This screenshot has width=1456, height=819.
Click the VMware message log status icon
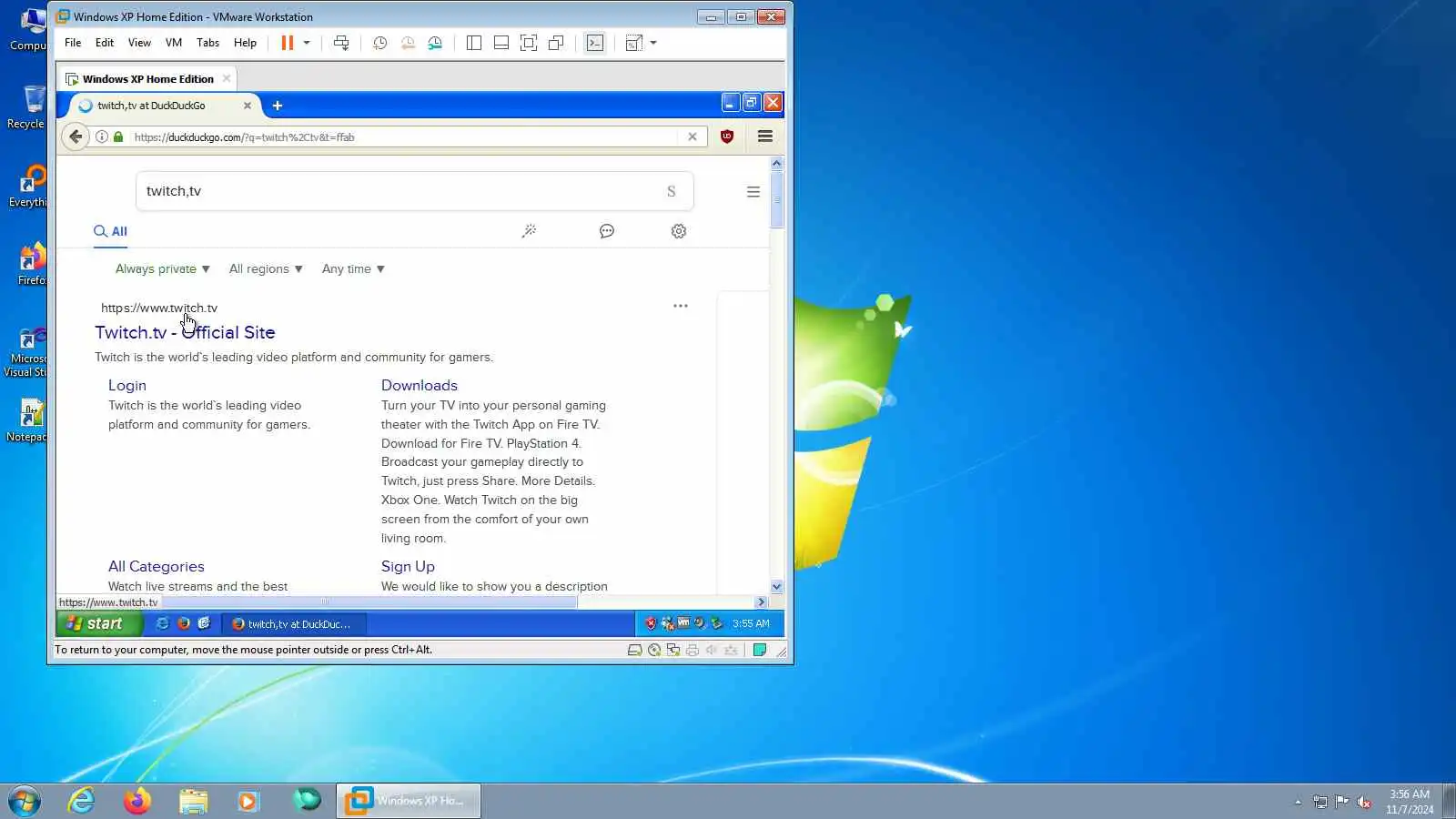pyautogui.click(x=760, y=650)
